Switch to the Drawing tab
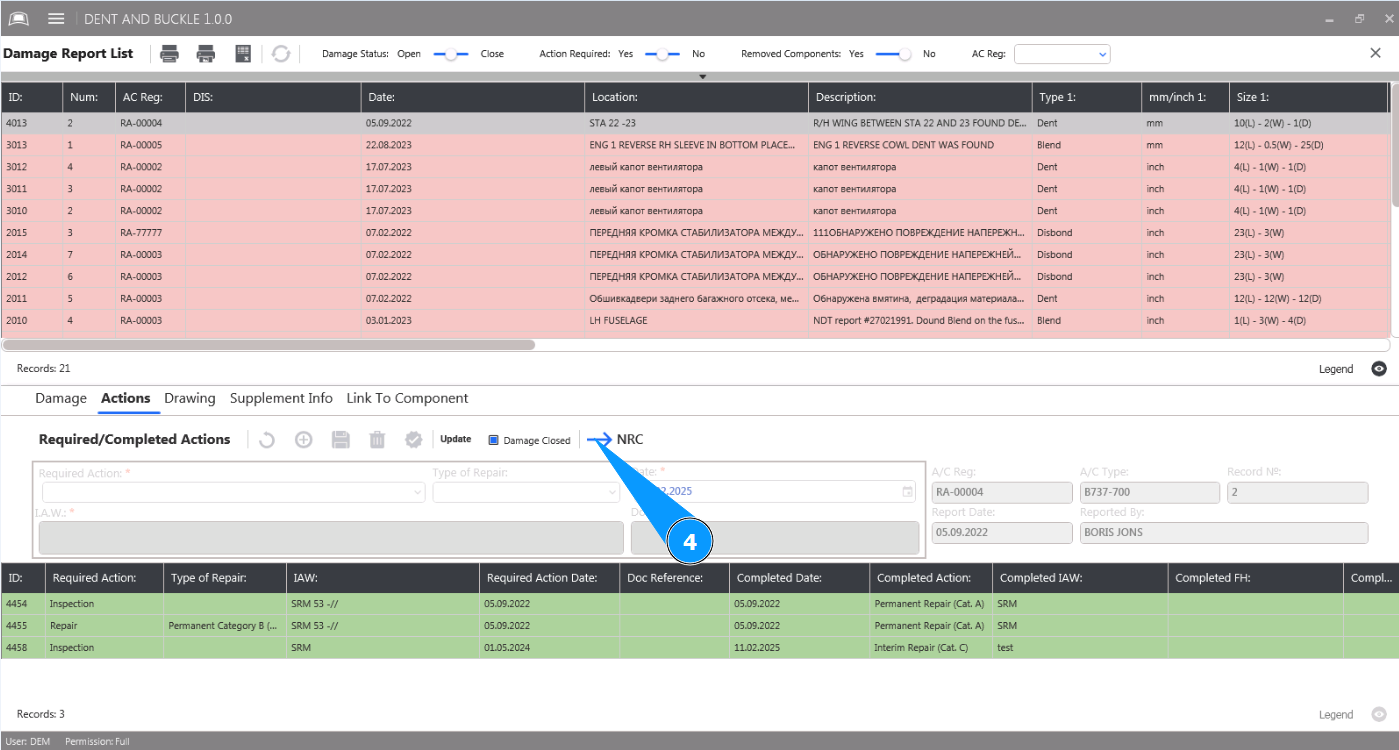This screenshot has height=750, width=1399. 190,398
